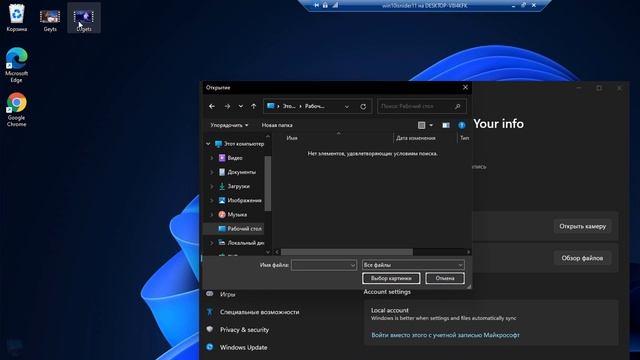Image resolution: width=640 pixels, height=360 pixels.
Task: Expand the address bar path history
Action: point(347,107)
